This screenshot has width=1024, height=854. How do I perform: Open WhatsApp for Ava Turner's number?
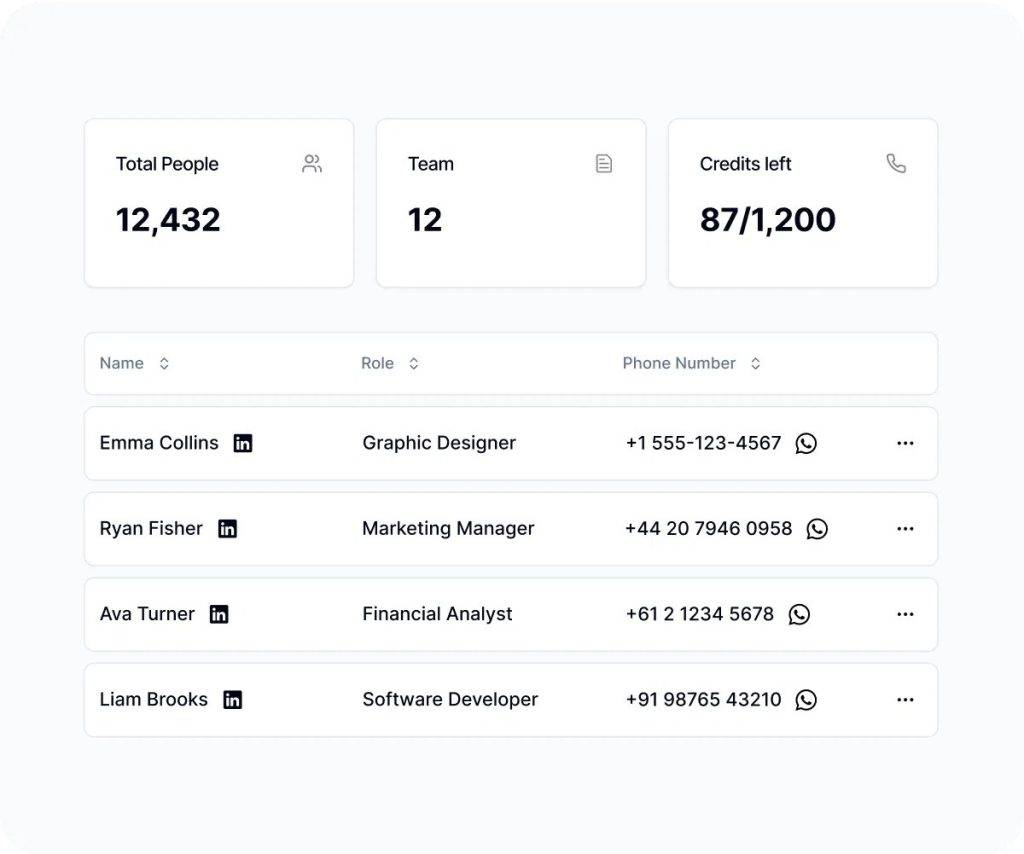(799, 615)
